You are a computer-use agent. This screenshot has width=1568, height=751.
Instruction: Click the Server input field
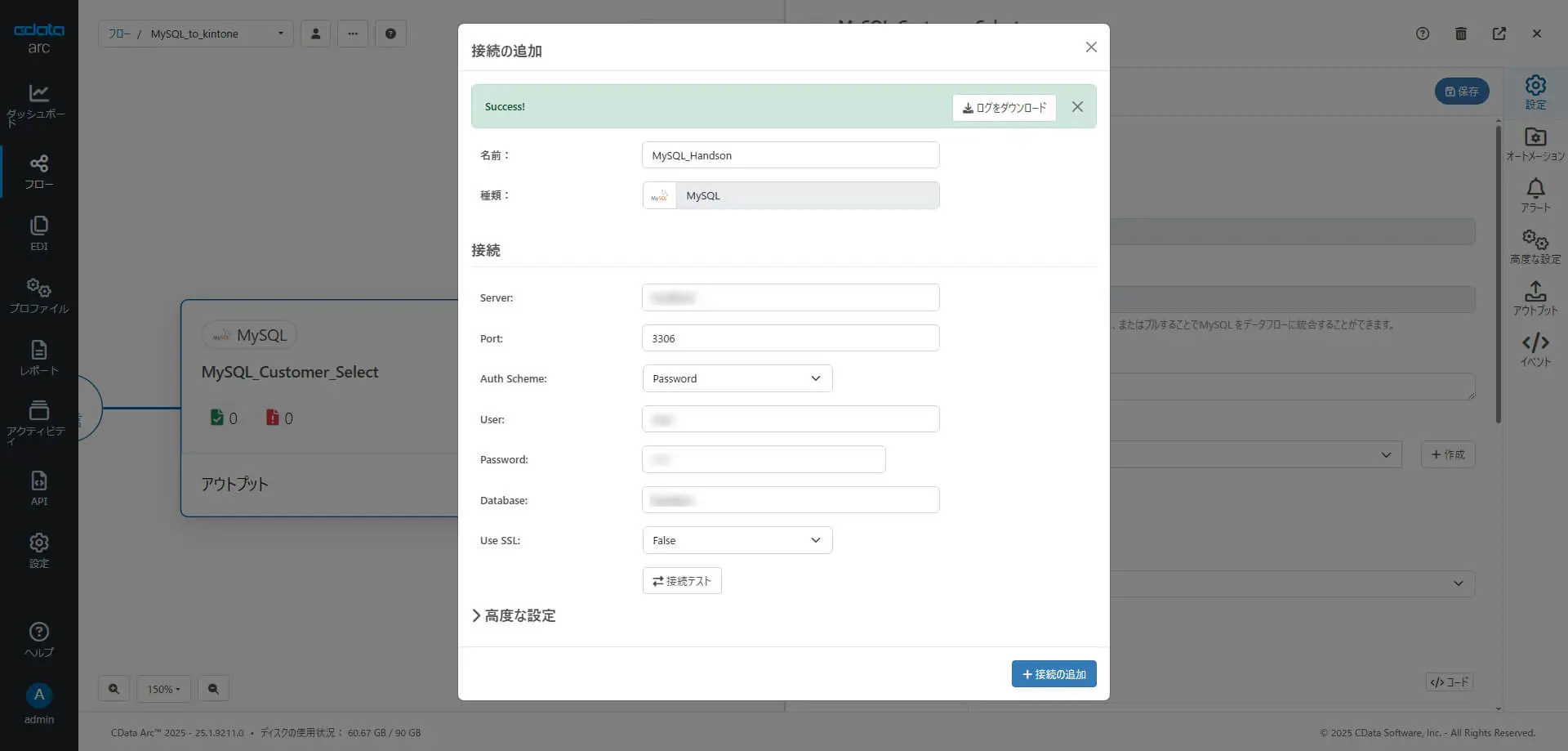(791, 297)
